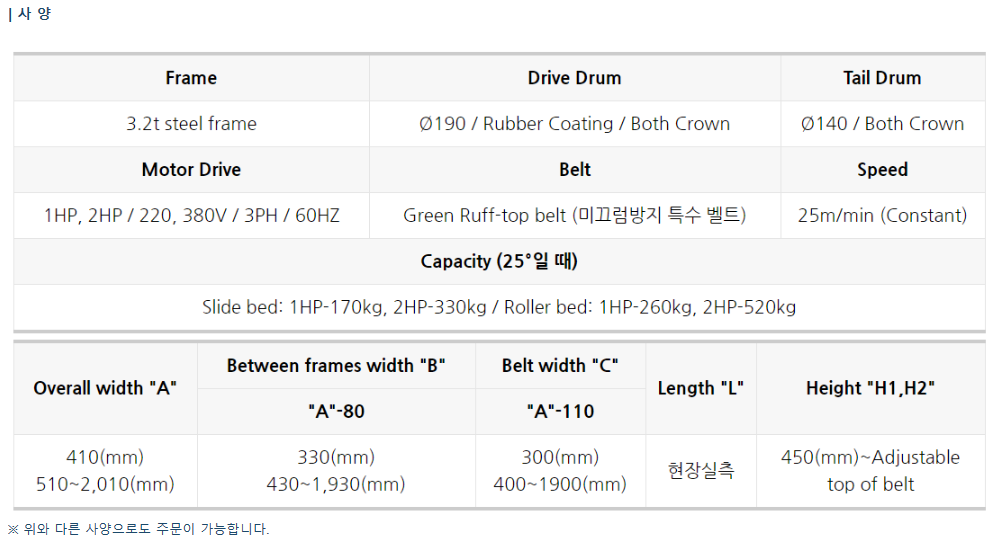Select the 3.2t steel frame cell
Image resolution: width=997 pixels, height=544 pixels.
tap(191, 124)
